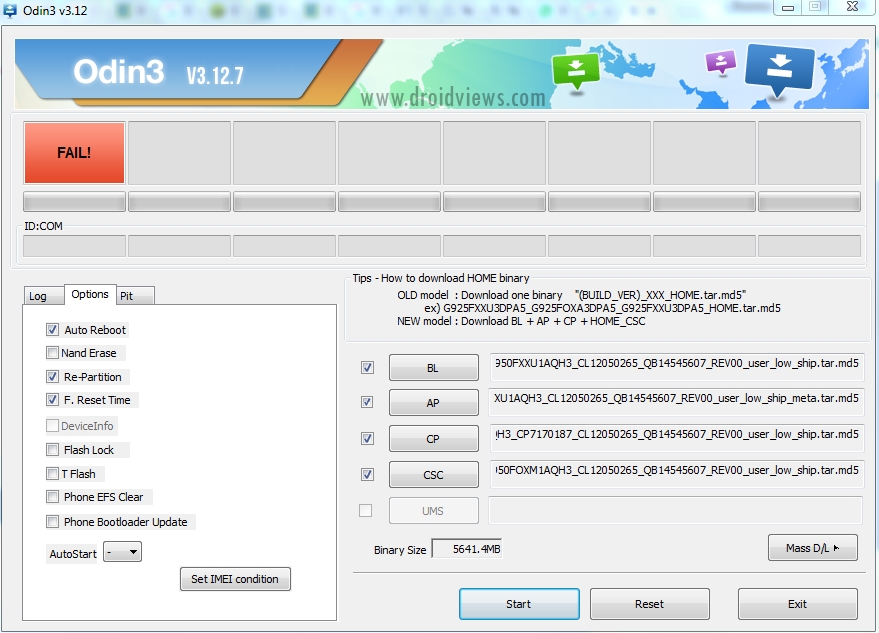Click the Exit button
The image size is (879, 633).
[798, 604]
